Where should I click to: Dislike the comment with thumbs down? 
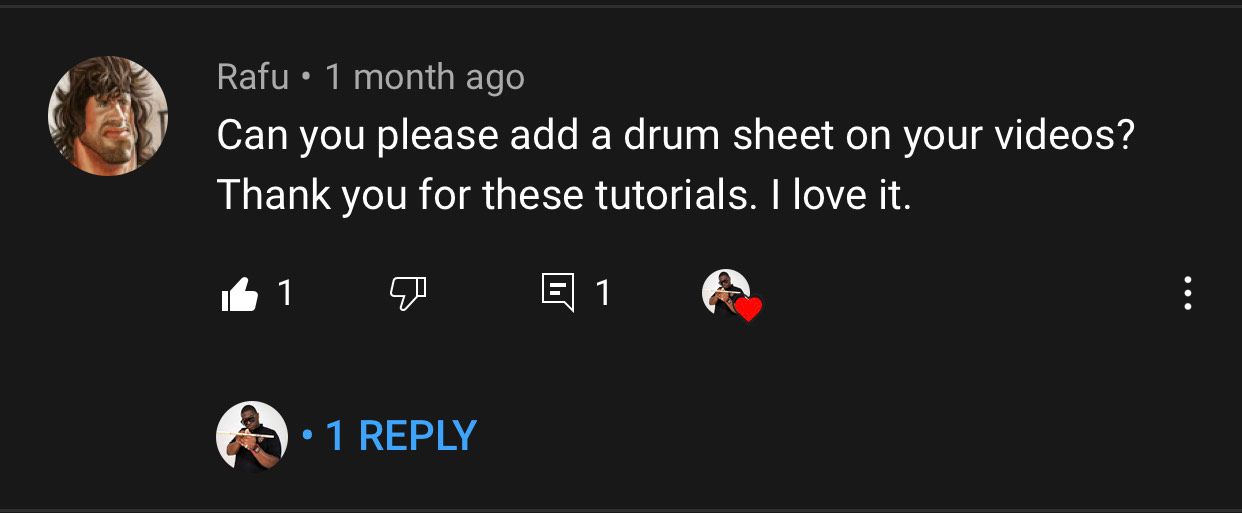407,294
